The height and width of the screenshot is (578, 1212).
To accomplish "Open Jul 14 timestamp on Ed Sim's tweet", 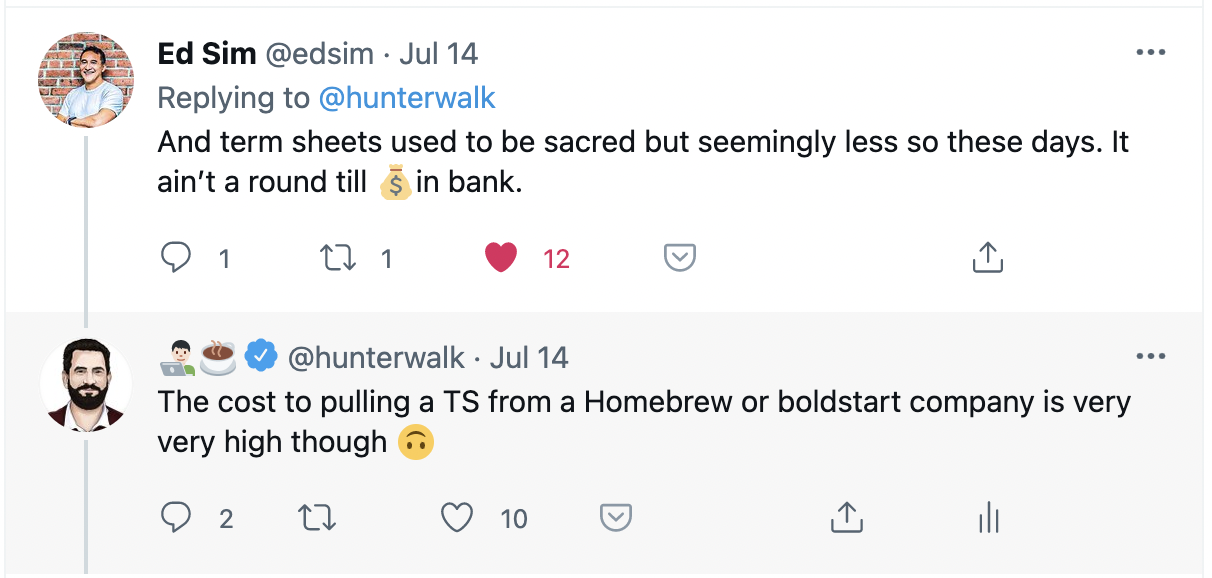I will click(x=438, y=53).
